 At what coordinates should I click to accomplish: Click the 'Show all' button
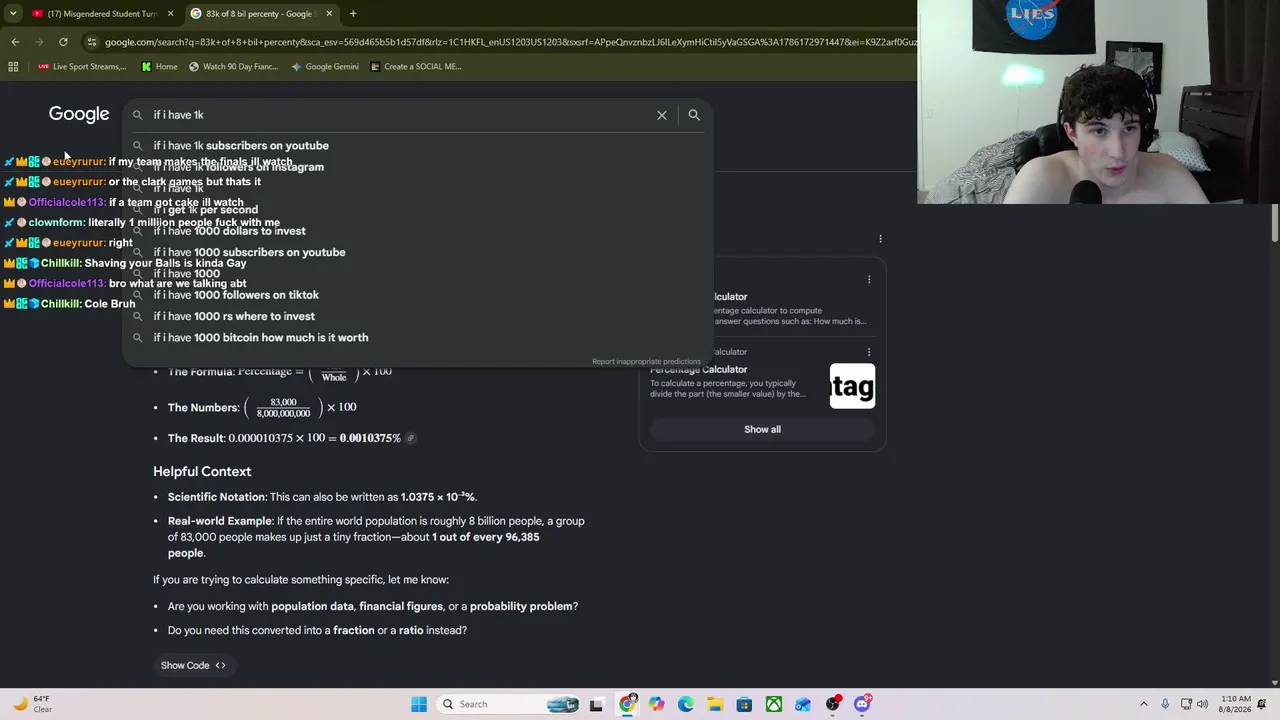(762, 429)
